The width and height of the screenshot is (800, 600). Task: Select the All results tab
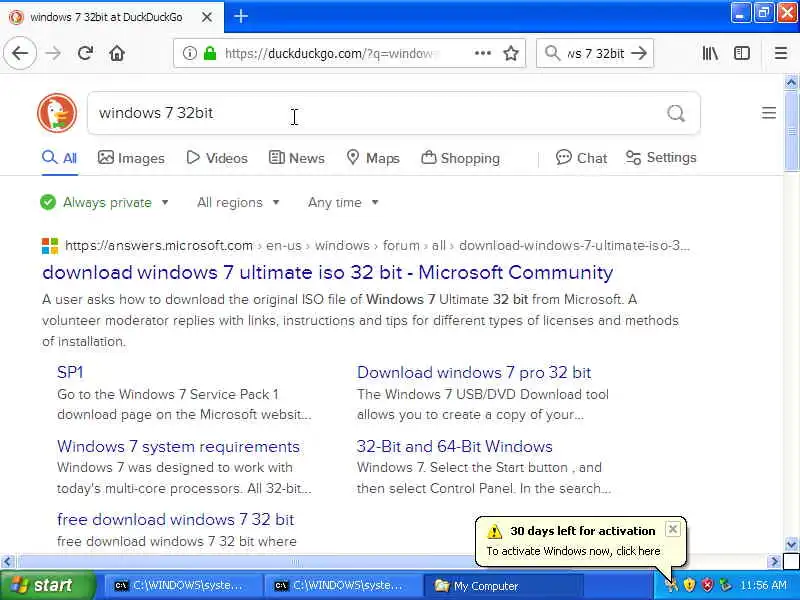pyautogui.click(x=60, y=158)
